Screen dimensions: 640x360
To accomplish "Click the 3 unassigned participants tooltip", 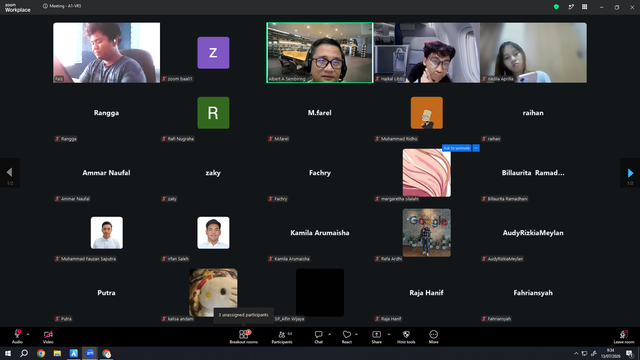I will pos(244,315).
